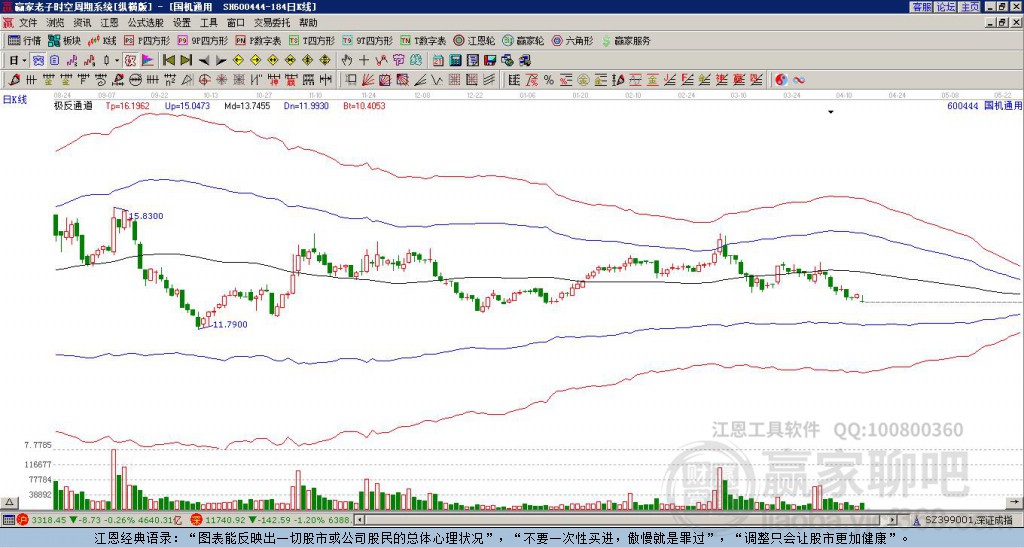Click the blue-red infinity wave icon
The height and width of the screenshot is (548, 1024).
[798, 80]
